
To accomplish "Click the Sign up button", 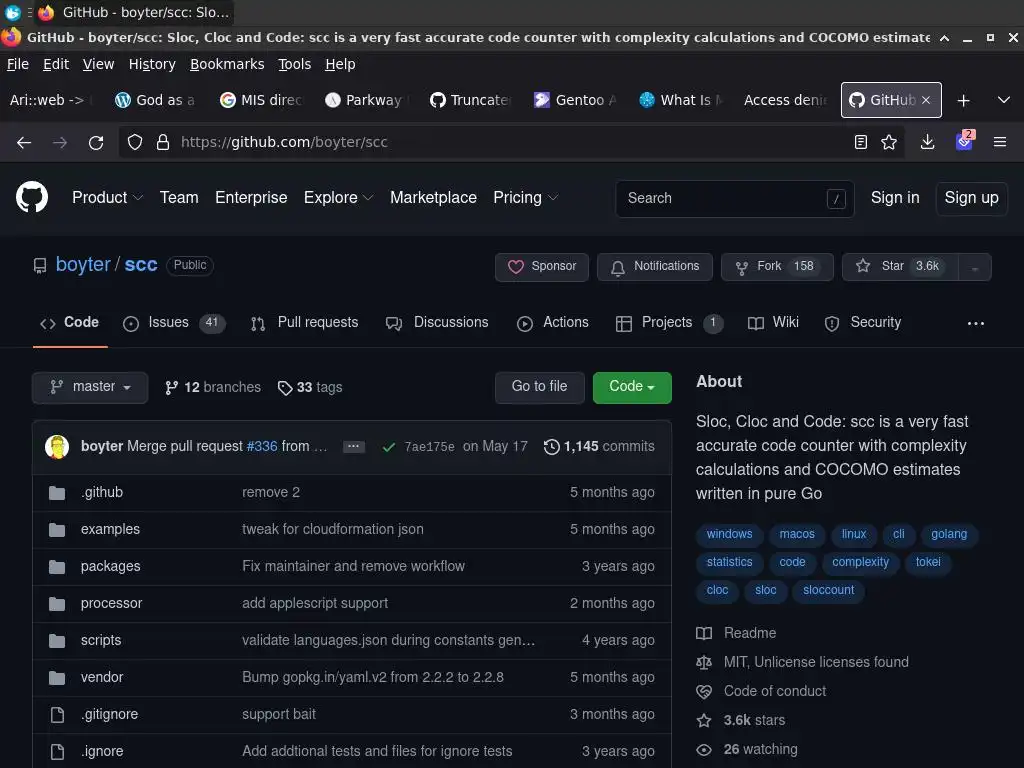I will (972, 199).
